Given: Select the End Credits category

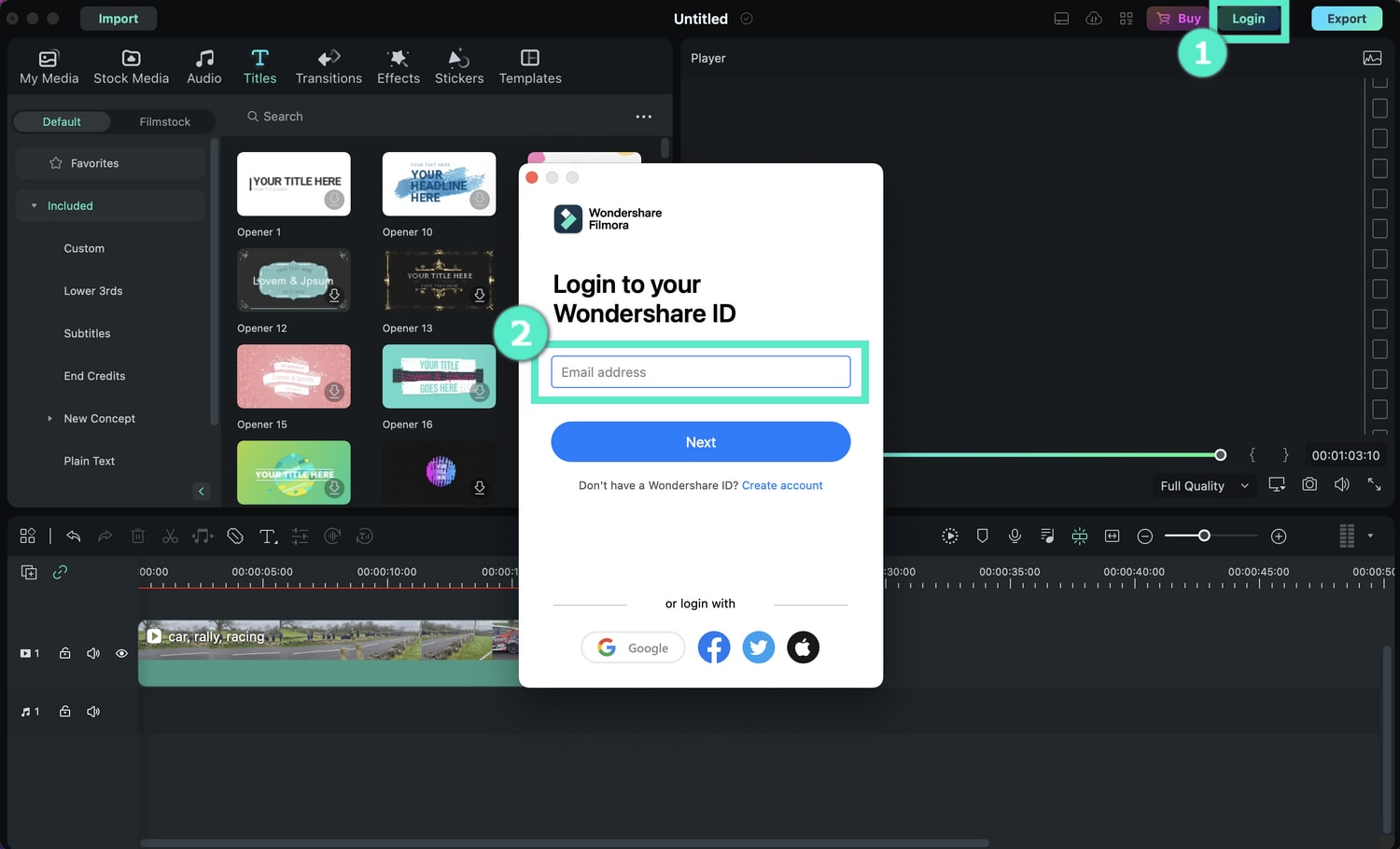Looking at the screenshot, I should click(x=94, y=376).
